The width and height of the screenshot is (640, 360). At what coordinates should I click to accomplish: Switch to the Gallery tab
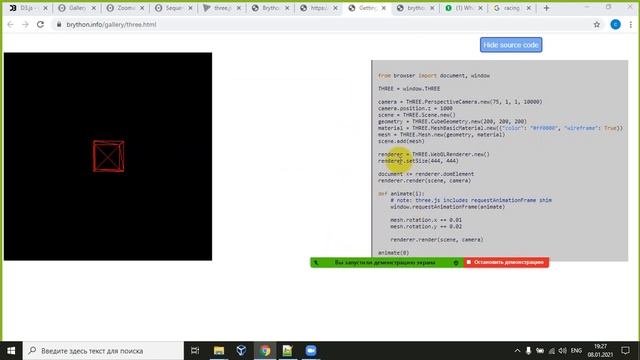pos(77,8)
